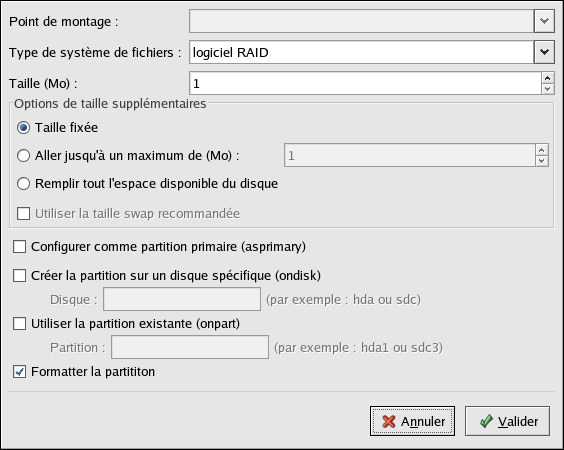Enable Utiliser la partition existante (onpart)
The height and width of the screenshot is (450, 564).
[19, 323]
